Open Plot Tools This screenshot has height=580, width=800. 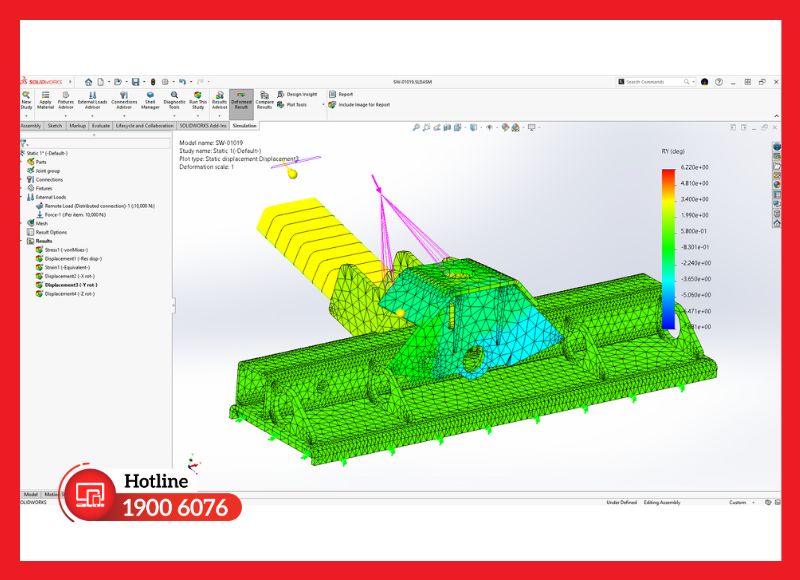coord(292,105)
